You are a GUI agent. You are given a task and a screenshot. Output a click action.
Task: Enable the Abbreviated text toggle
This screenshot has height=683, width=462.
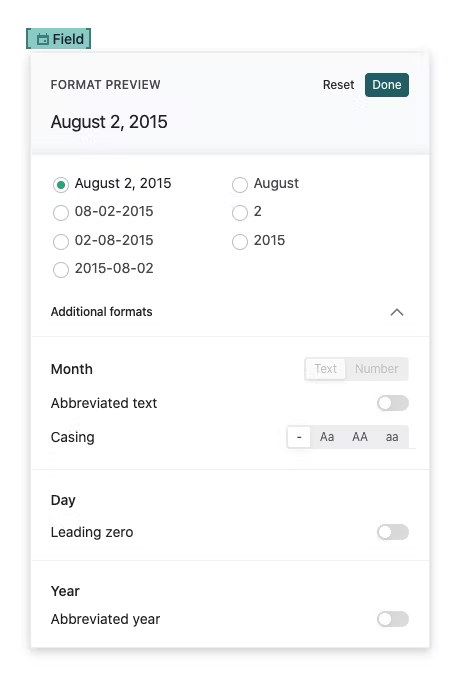pyautogui.click(x=393, y=403)
